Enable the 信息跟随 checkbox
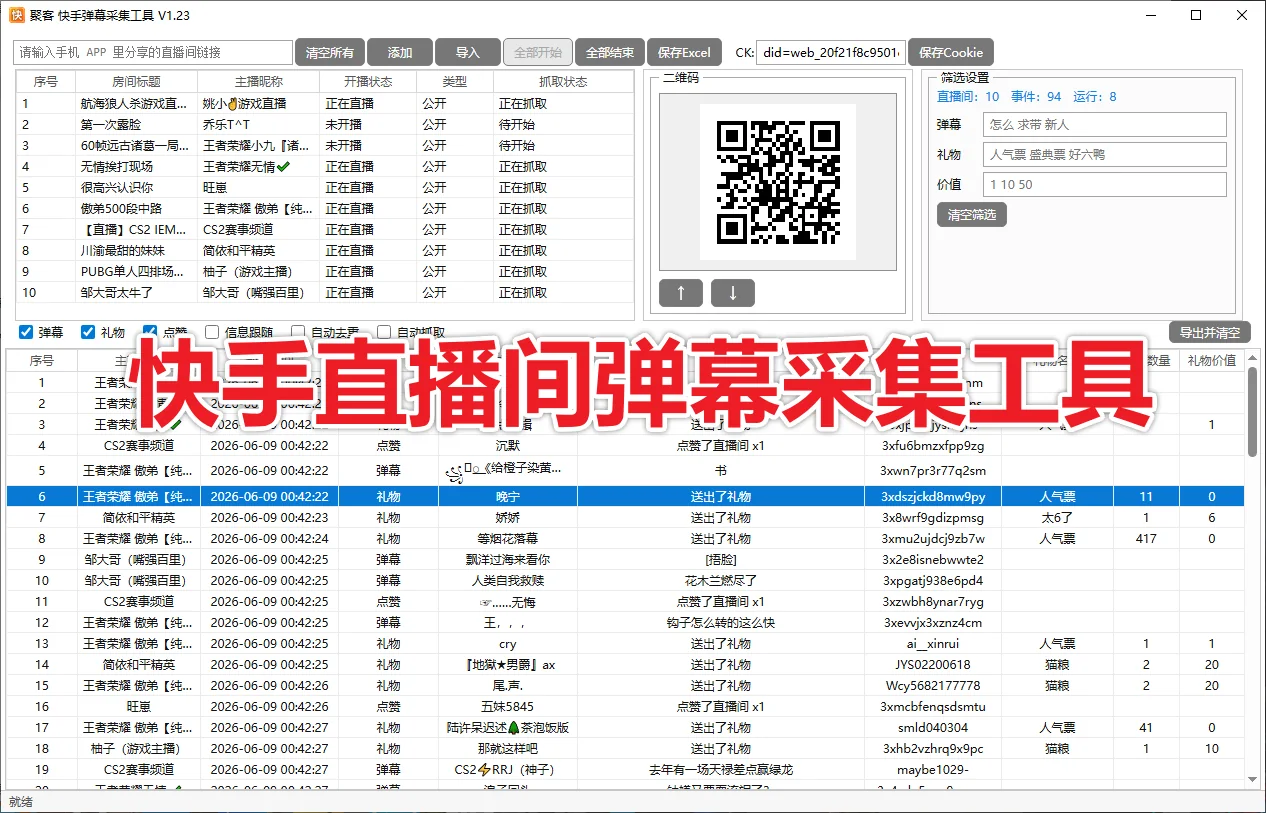 pos(212,332)
